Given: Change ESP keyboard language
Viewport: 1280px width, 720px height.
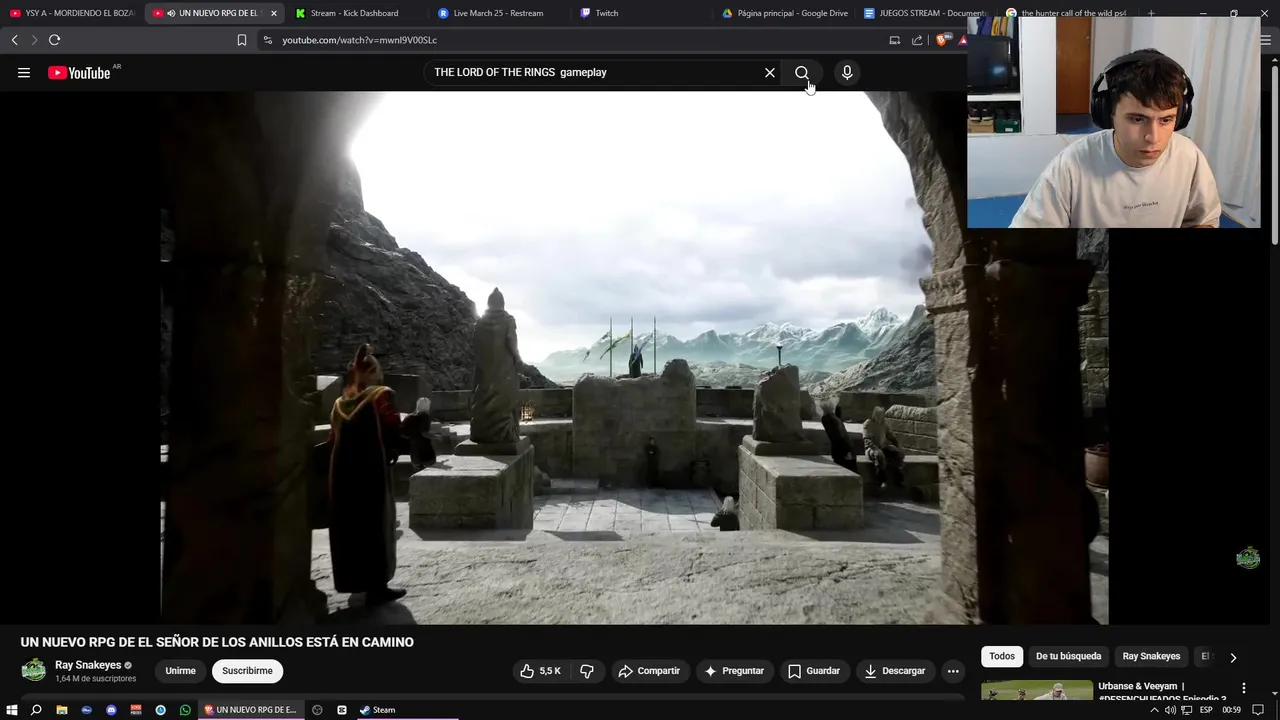Looking at the screenshot, I should (1206, 710).
